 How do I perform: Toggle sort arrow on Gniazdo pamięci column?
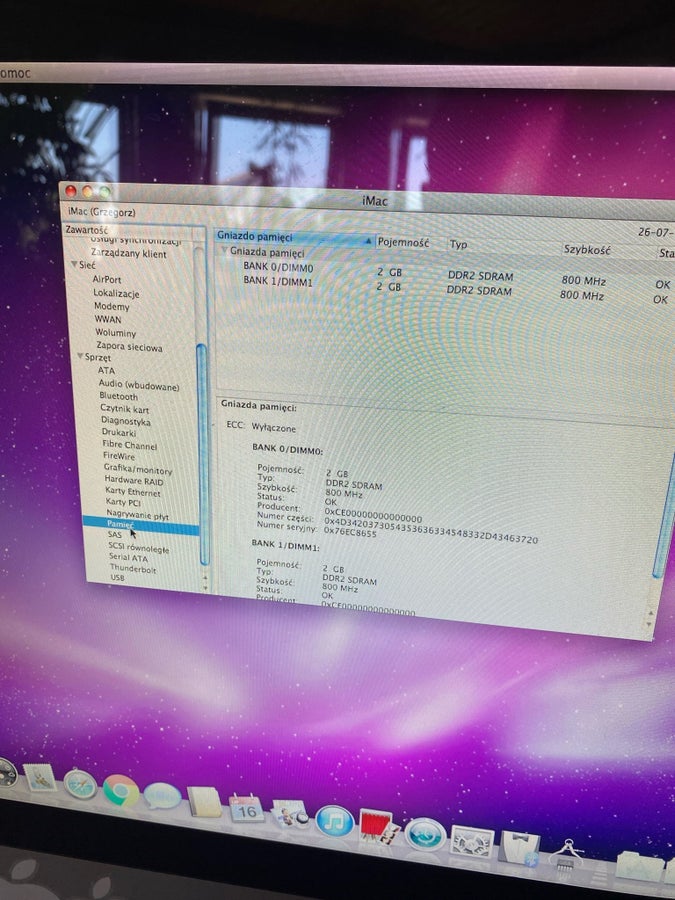368,242
